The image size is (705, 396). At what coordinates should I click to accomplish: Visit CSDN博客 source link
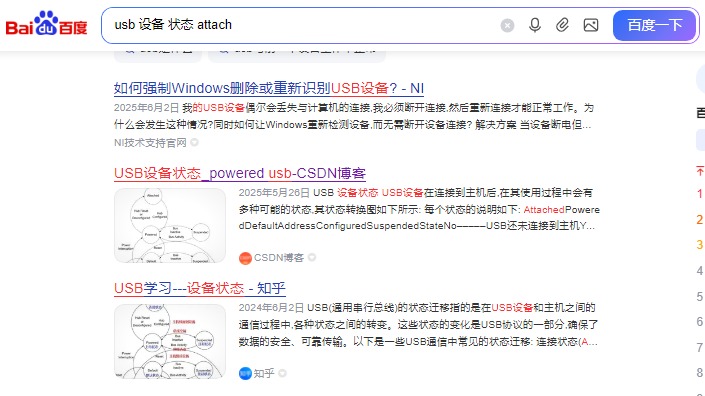pos(279,258)
